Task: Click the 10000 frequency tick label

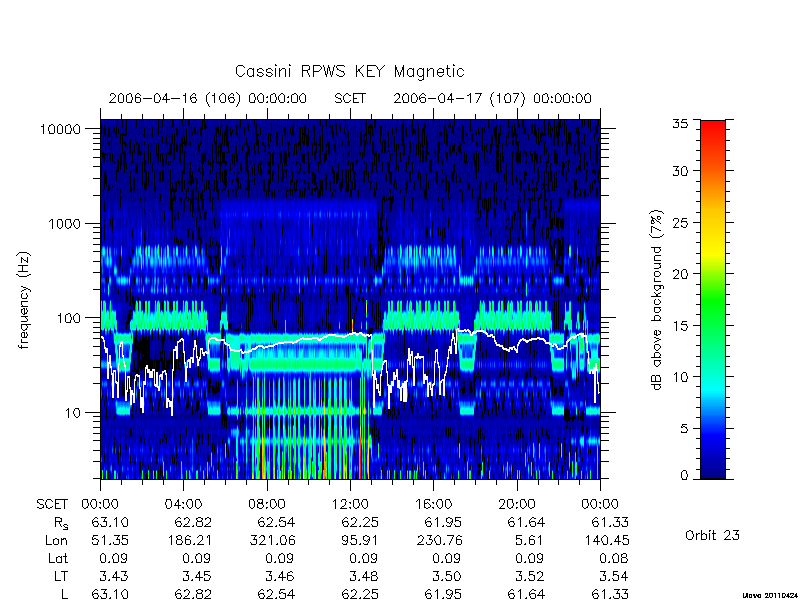Action: tap(60, 130)
